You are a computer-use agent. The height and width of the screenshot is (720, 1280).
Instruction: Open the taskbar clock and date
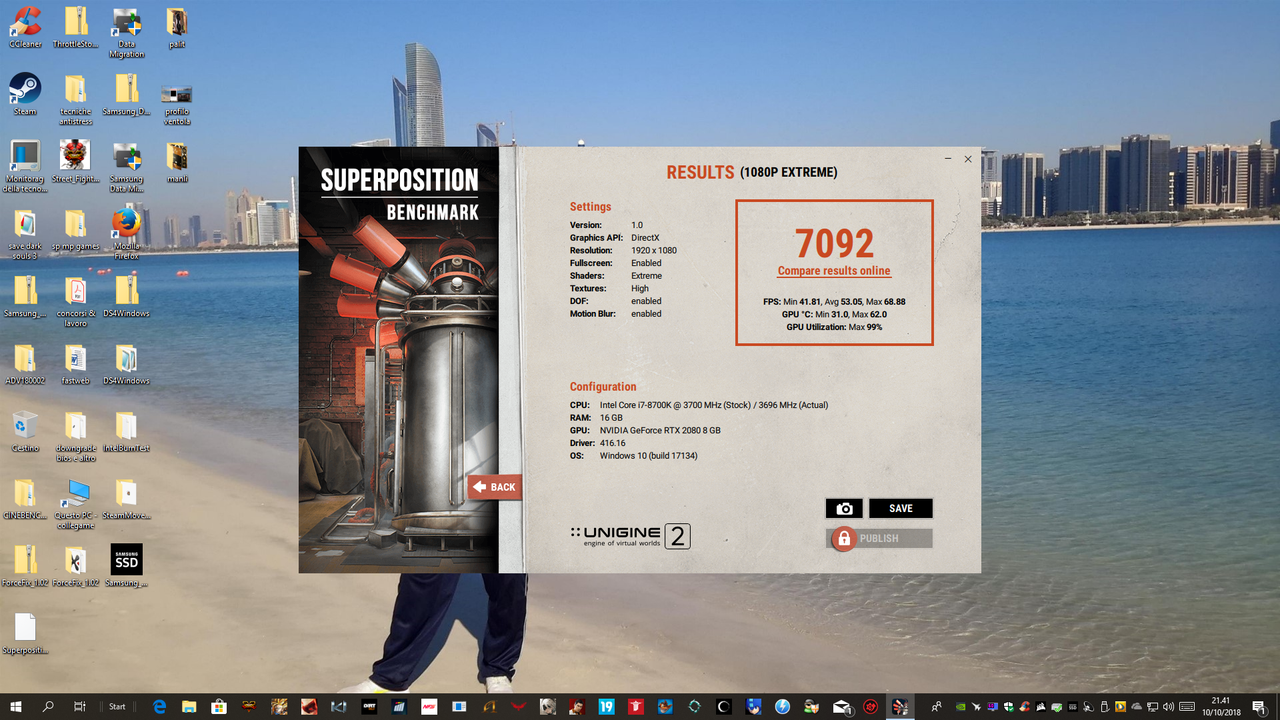coord(1220,706)
